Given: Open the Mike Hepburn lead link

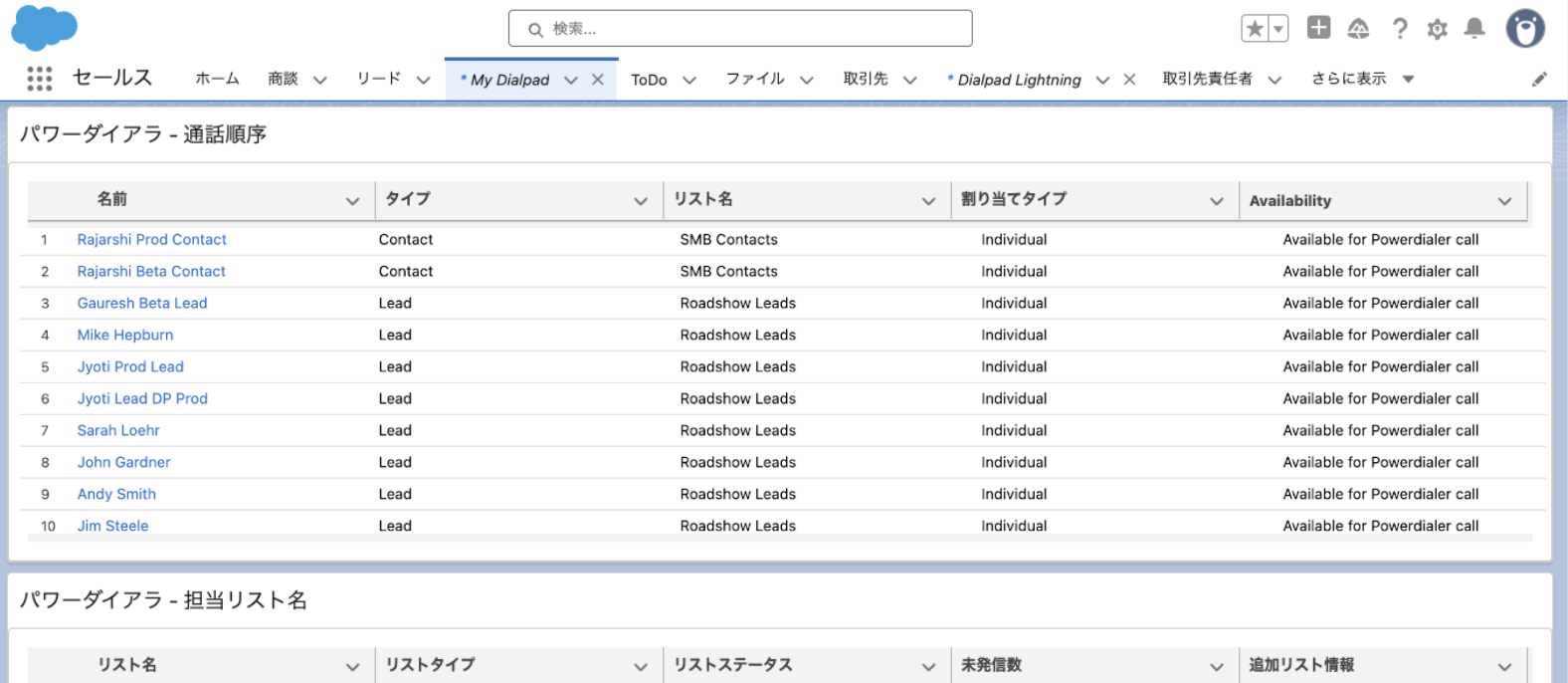Looking at the screenshot, I should click(x=125, y=336).
